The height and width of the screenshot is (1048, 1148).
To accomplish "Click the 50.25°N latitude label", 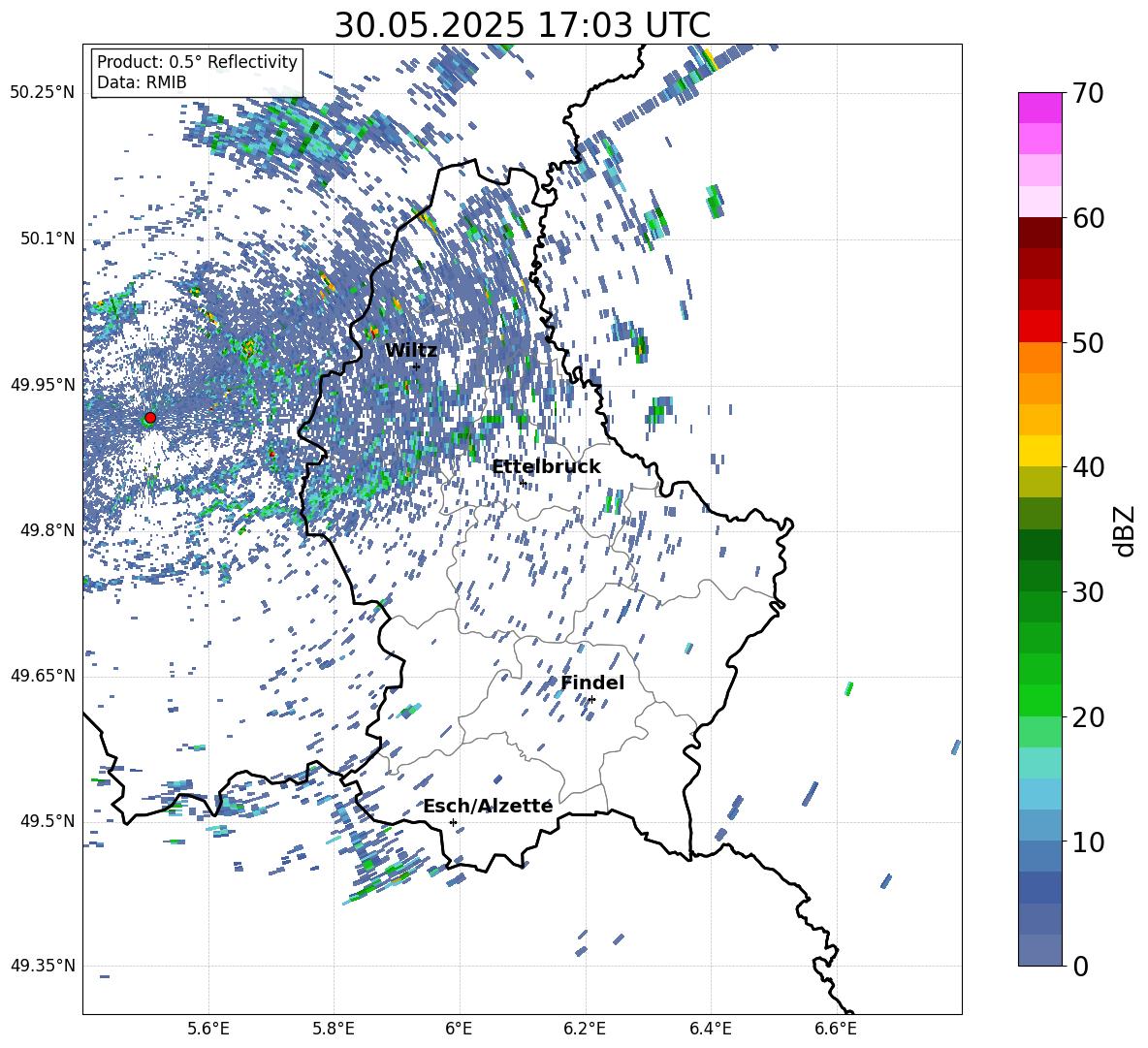I will pyautogui.click(x=43, y=93).
